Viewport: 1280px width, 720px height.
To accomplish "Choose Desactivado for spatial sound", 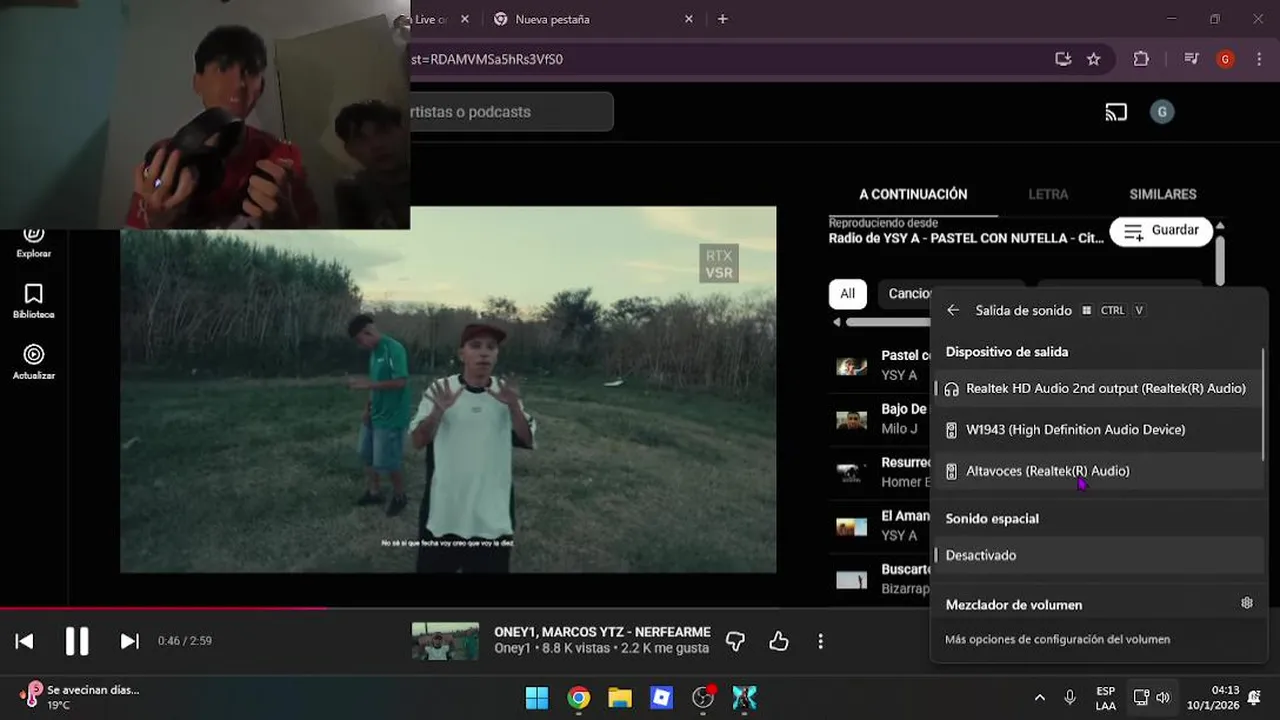I will [x=1097, y=555].
